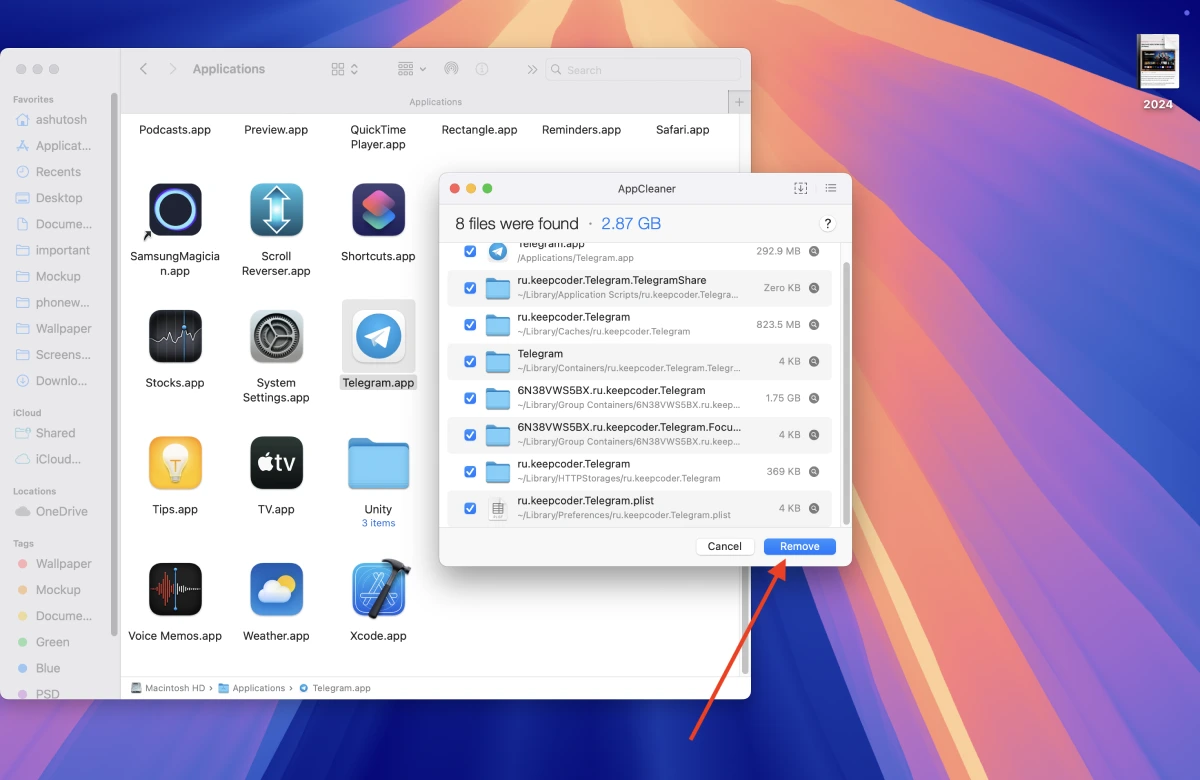The height and width of the screenshot is (780, 1200).
Task: Go back in the Finder window
Action: point(144,69)
